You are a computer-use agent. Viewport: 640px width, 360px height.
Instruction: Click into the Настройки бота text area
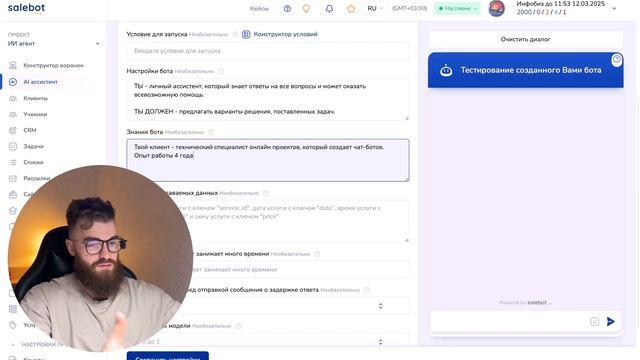[x=268, y=99]
